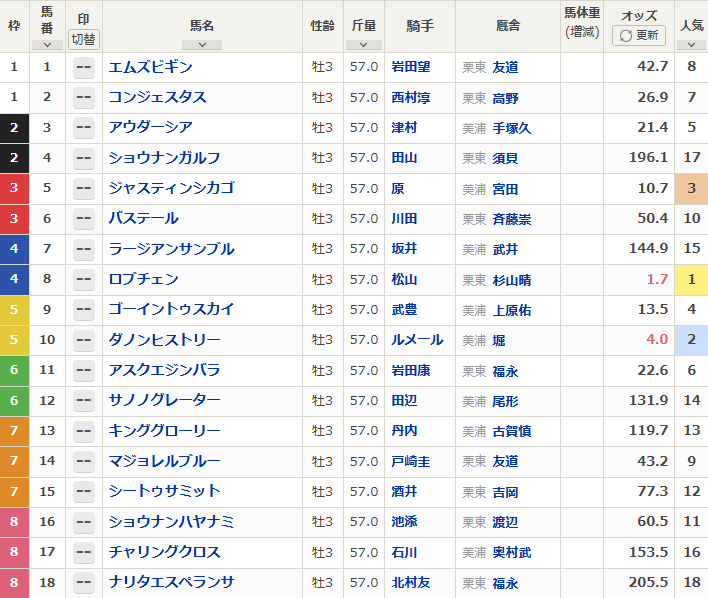Open mark selector for ロブチェン
Viewport: 708px width, 598px height.
(84, 279)
